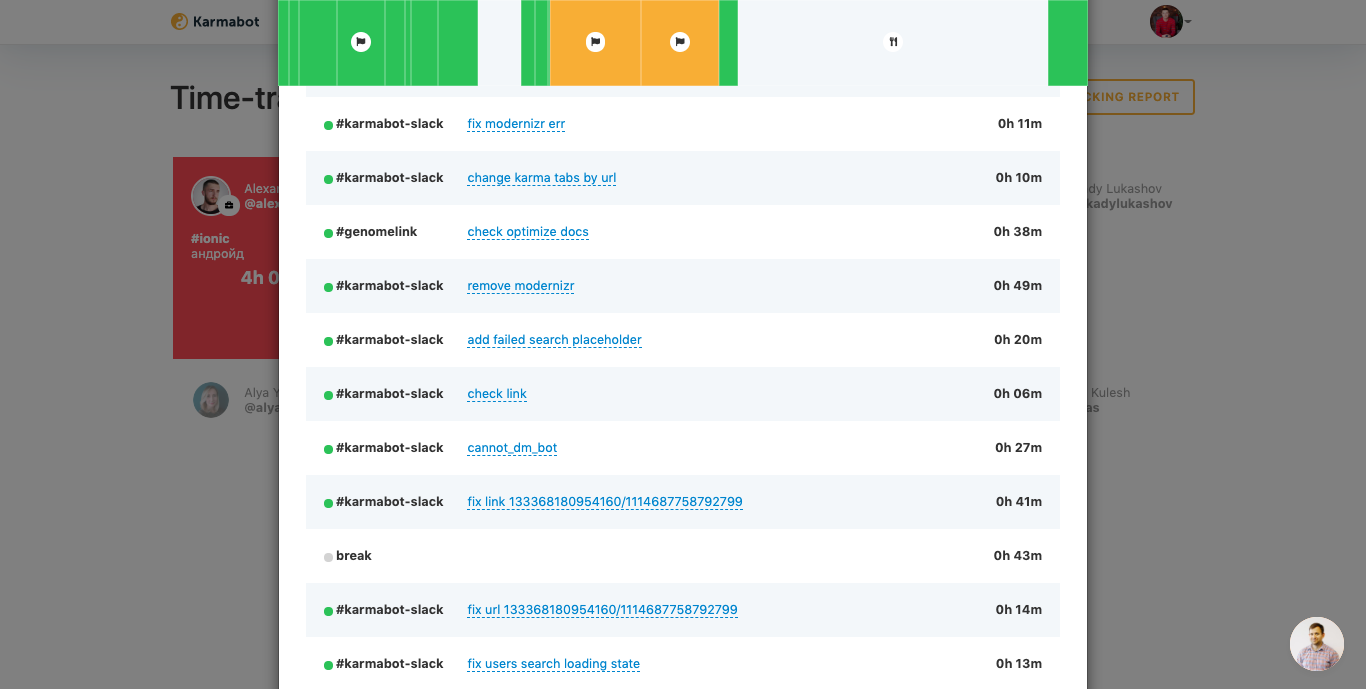Click the flag marker in the second orange block
Viewport: 1366px width, 689px height.
pos(680,42)
